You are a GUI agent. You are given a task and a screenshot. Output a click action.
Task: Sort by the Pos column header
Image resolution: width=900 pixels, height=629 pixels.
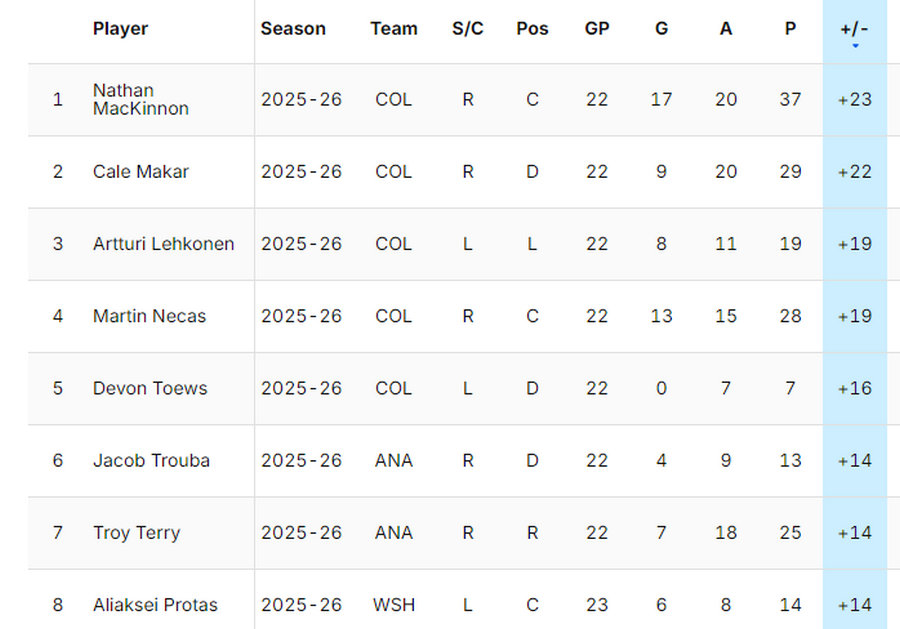click(x=532, y=29)
